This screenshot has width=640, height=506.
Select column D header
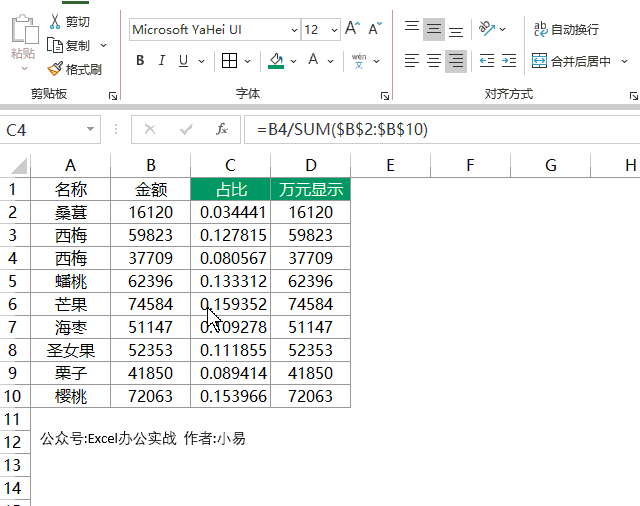pos(311,165)
